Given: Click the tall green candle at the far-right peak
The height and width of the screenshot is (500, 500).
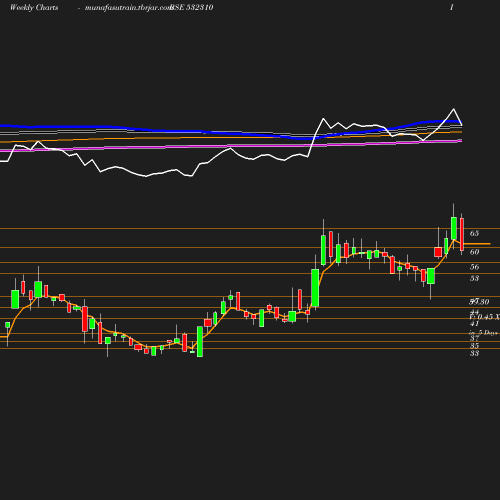Looking at the screenshot, I should pos(454,228).
